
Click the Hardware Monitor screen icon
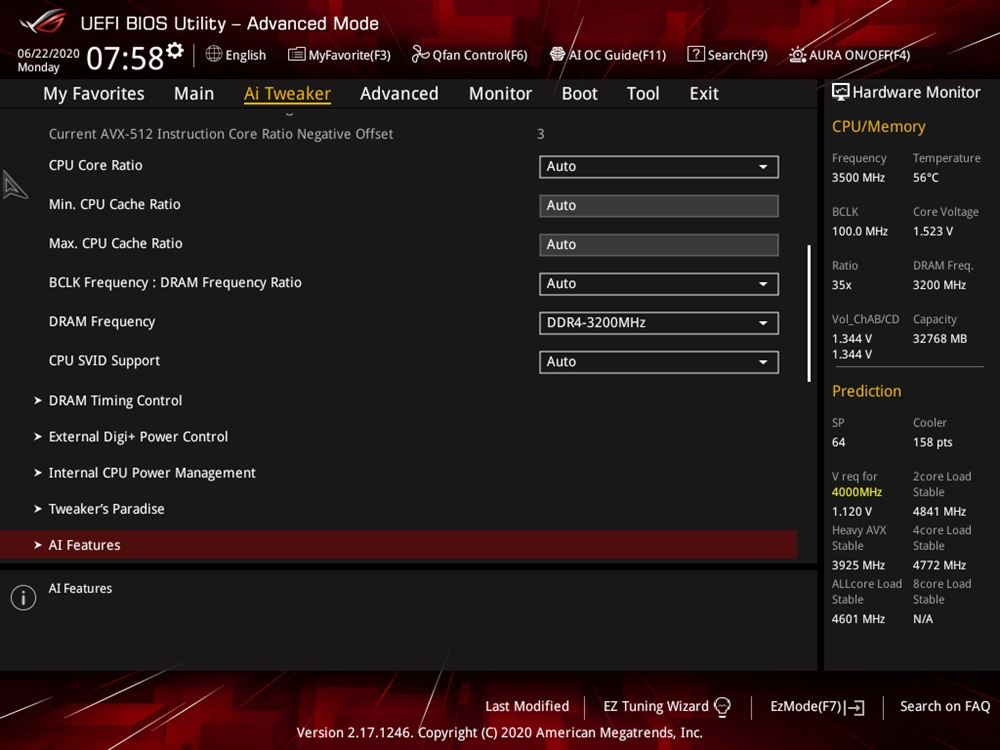[841, 92]
